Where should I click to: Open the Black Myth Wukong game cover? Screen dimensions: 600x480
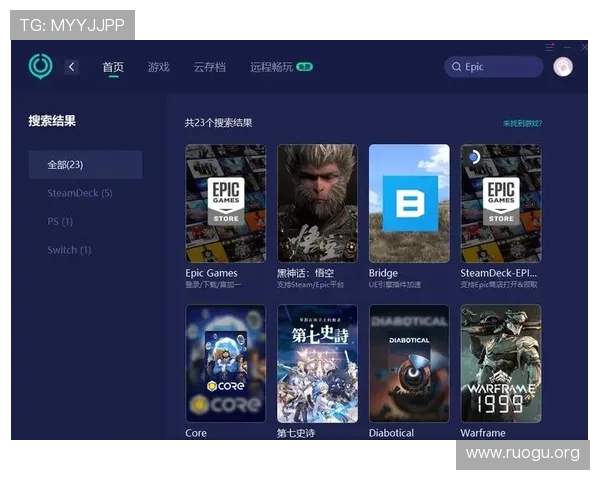click(x=317, y=203)
